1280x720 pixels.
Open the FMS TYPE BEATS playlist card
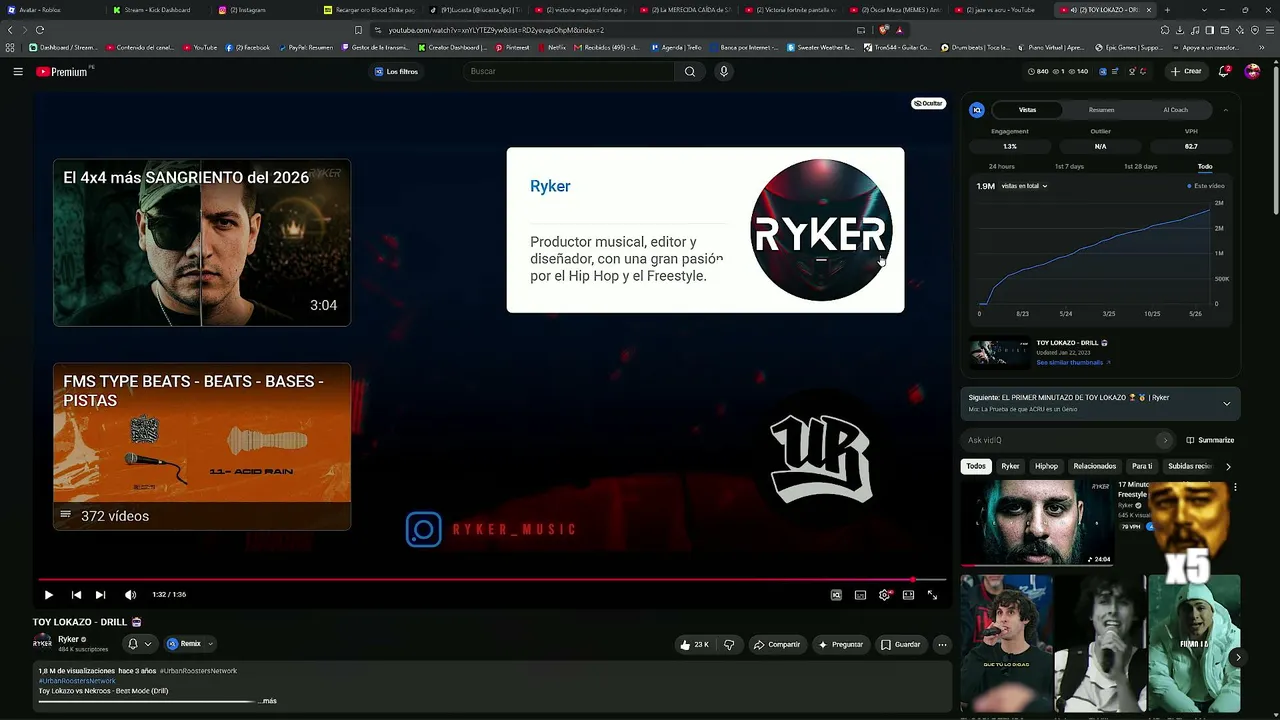click(x=202, y=446)
